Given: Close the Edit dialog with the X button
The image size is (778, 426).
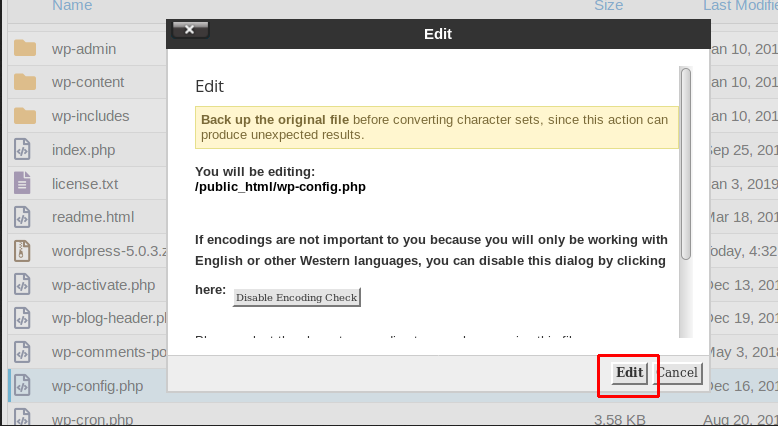Looking at the screenshot, I should click(190, 30).
